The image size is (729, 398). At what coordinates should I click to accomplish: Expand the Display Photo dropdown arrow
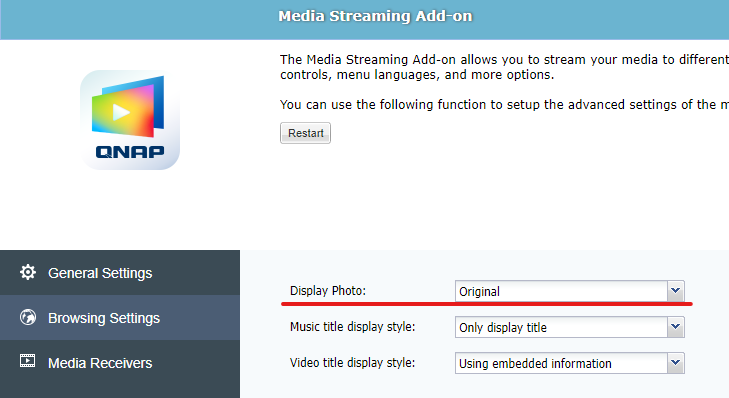[676, 291]
